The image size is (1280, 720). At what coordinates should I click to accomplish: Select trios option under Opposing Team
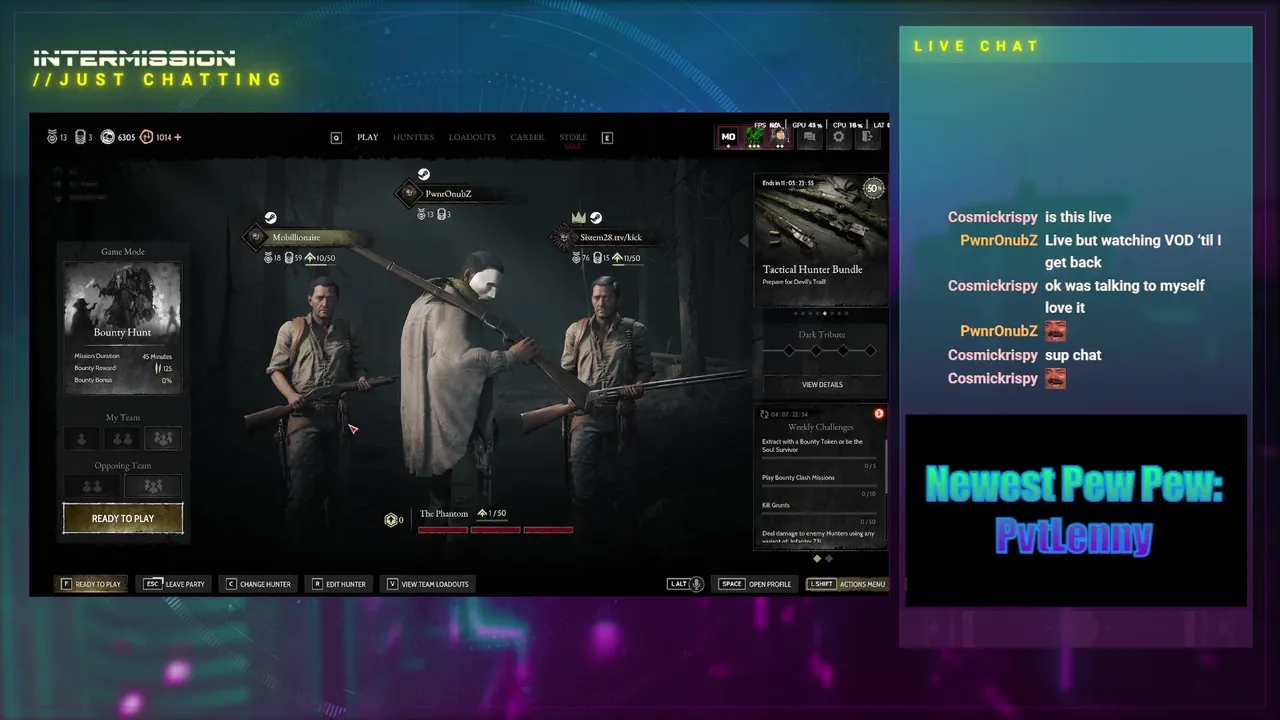pos(153,486)
